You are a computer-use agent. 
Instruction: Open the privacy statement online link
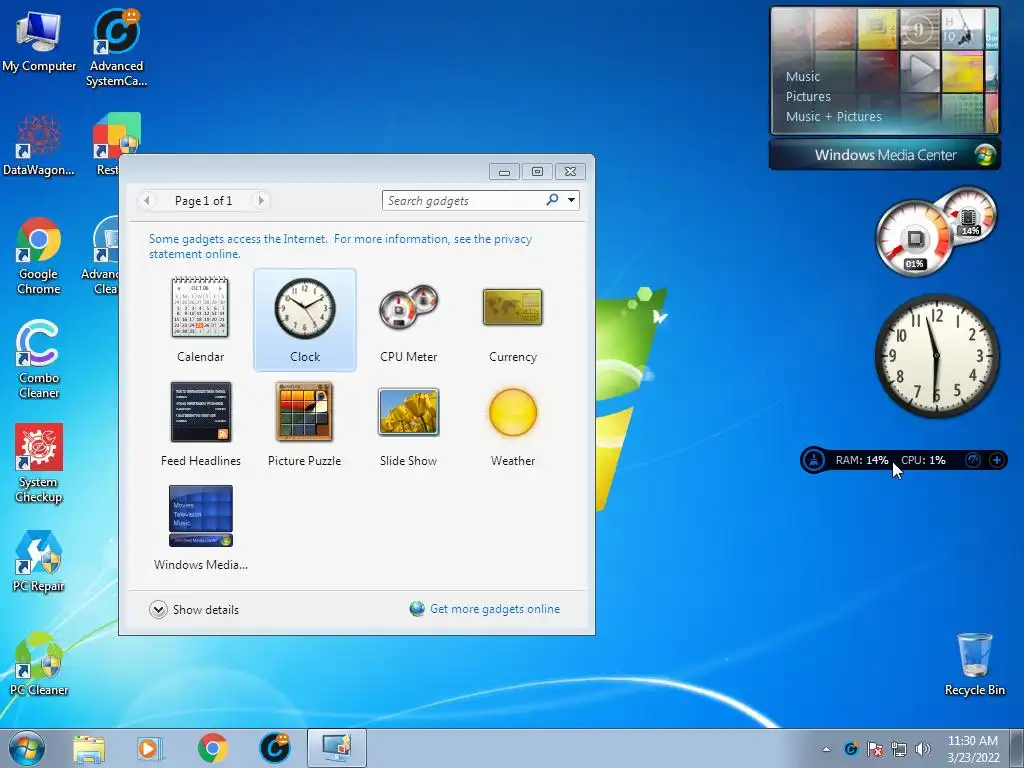tap(340, 246)
